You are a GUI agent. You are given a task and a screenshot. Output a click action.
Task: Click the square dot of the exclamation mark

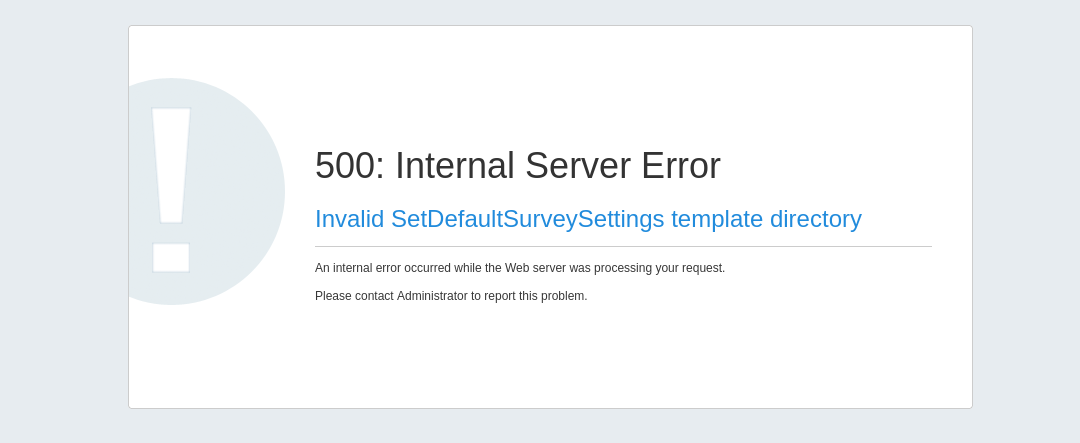(x=171, y=257)
